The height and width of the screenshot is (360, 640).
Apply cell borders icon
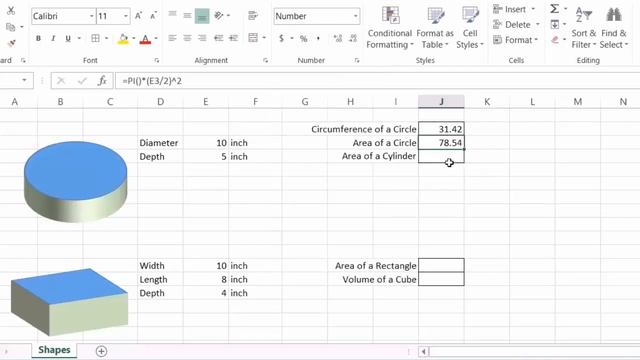(96, 38)
